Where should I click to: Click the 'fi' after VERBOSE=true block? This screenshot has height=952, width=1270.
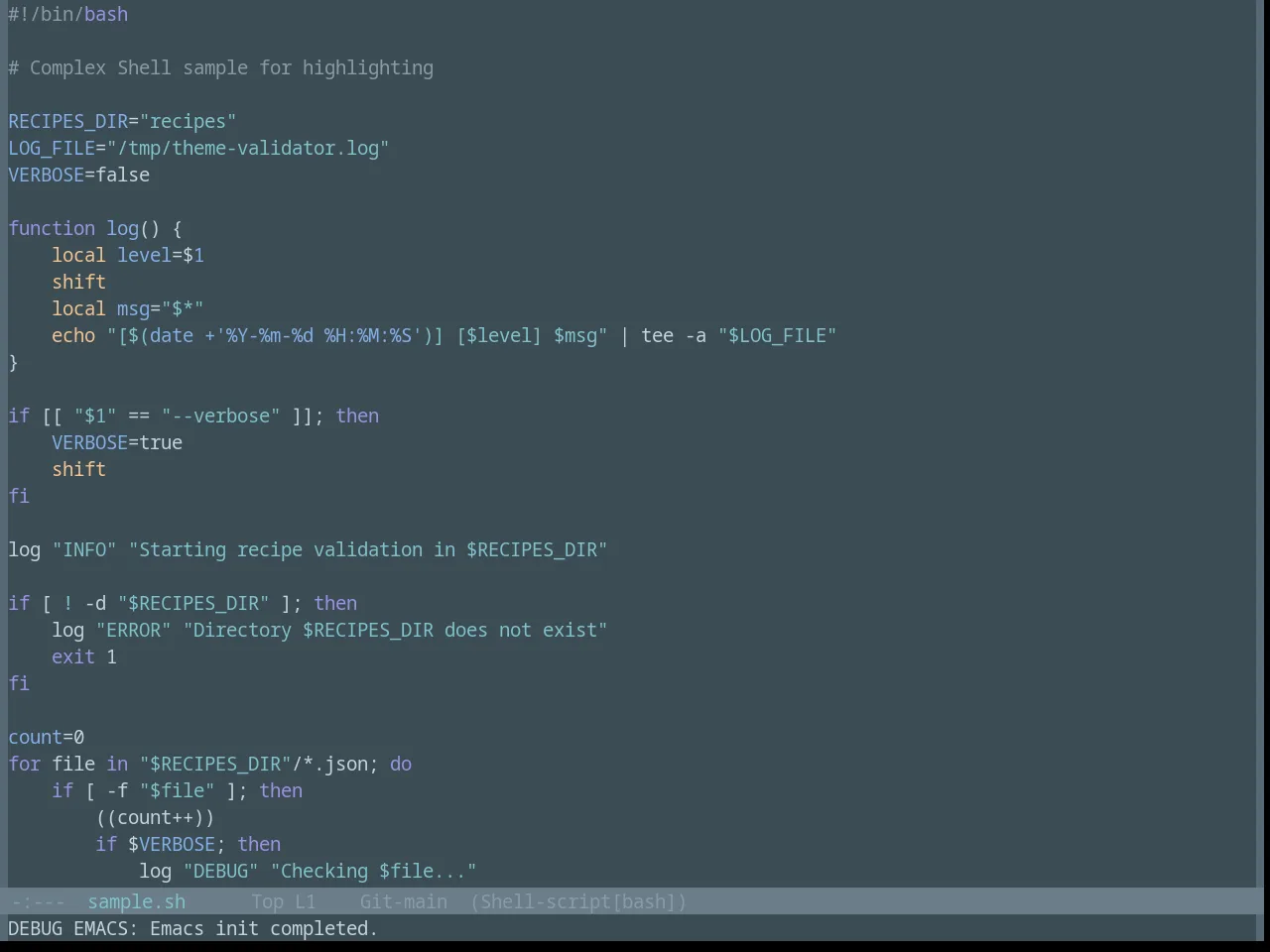(19, 496)
